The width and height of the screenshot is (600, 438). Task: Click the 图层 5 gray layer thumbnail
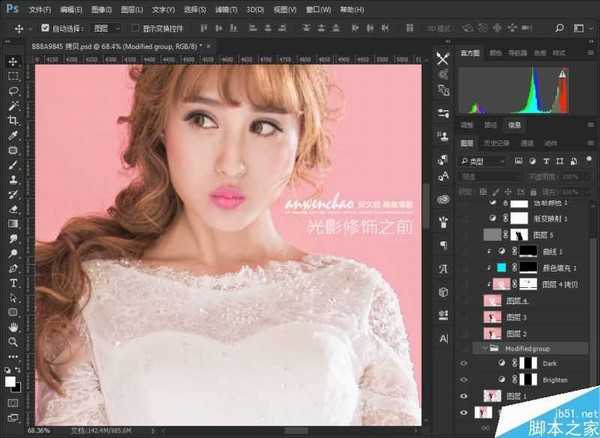pos(492,235)
